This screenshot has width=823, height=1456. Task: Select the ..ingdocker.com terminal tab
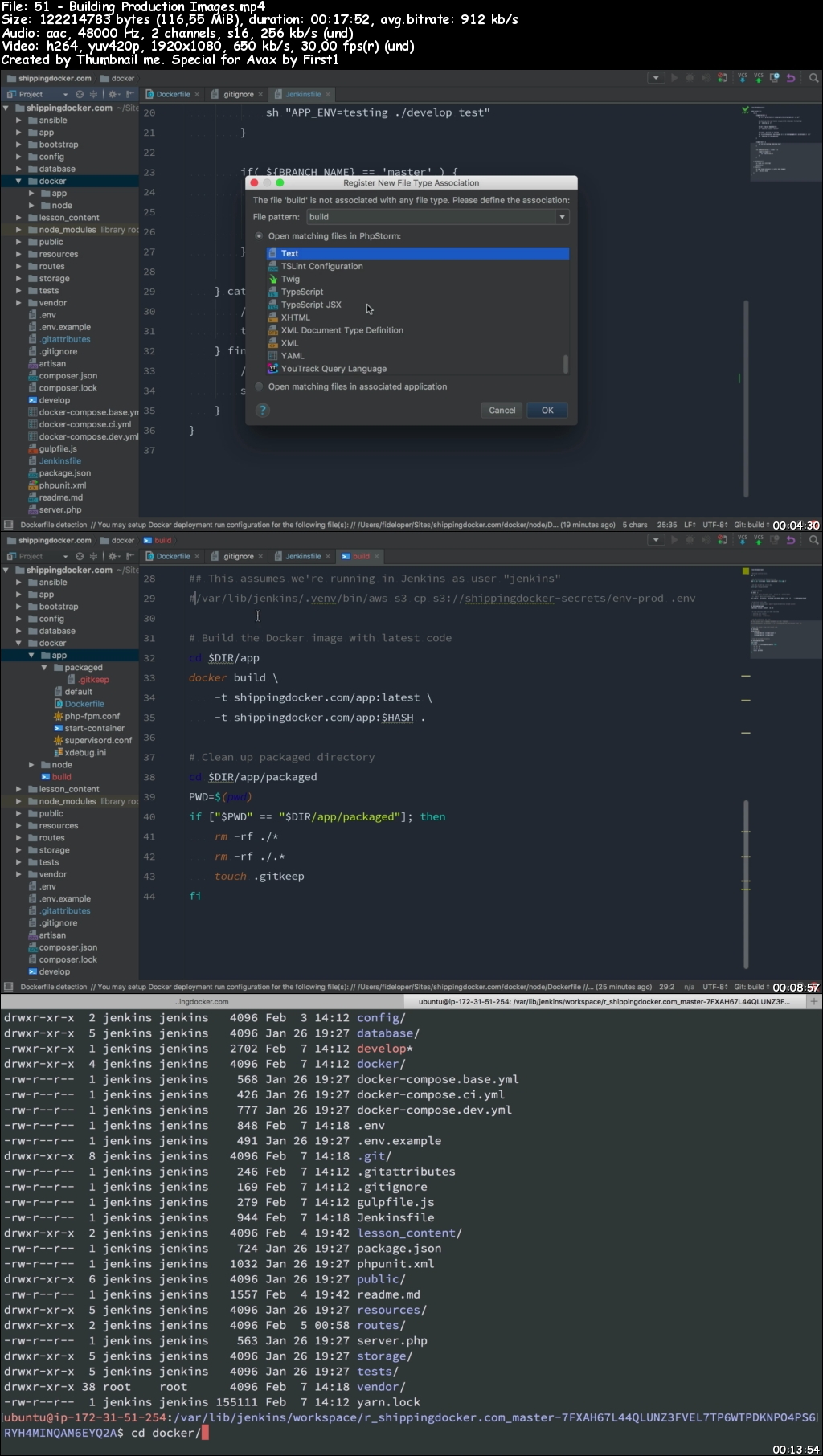coord(203,1002)
